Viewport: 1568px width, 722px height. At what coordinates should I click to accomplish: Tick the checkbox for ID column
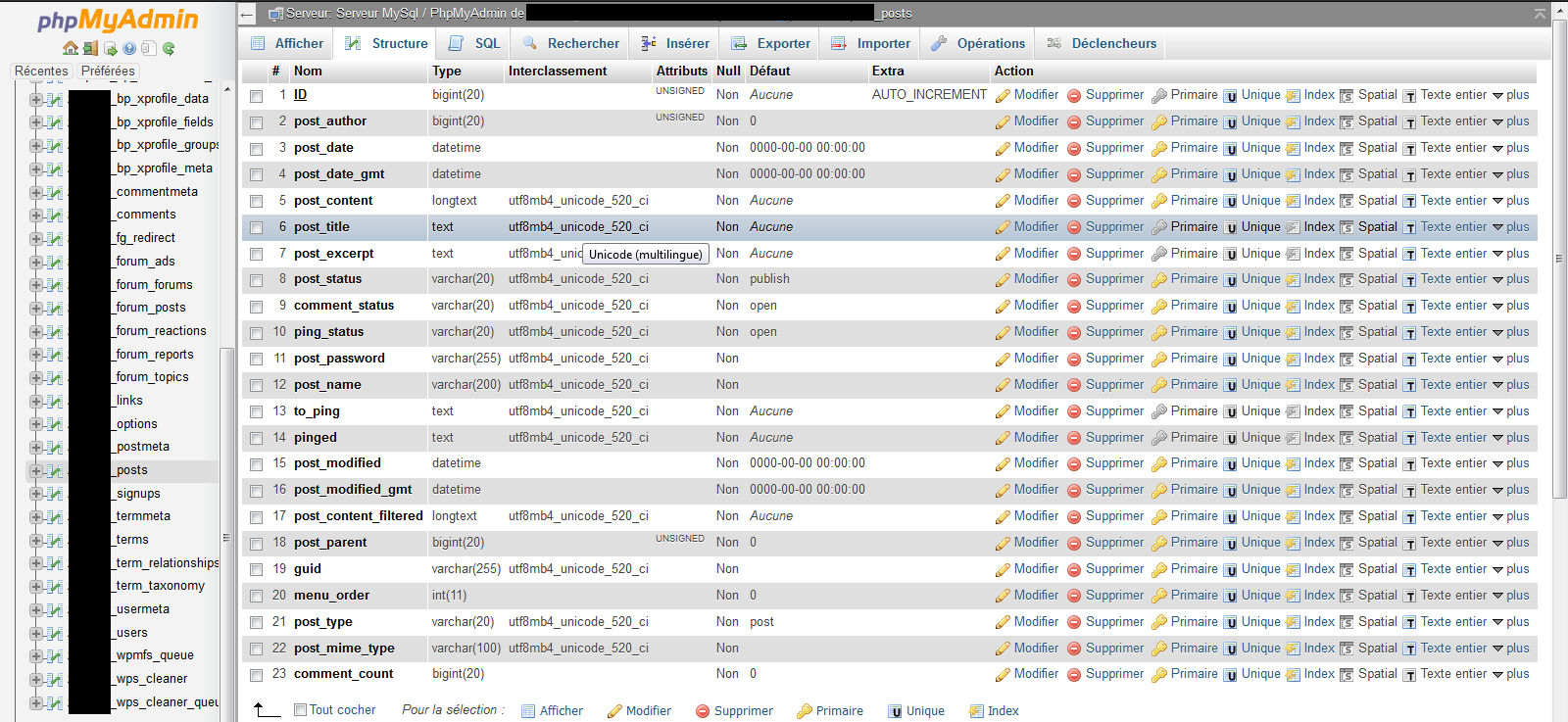pyautogui.click(x=257, y=96)
